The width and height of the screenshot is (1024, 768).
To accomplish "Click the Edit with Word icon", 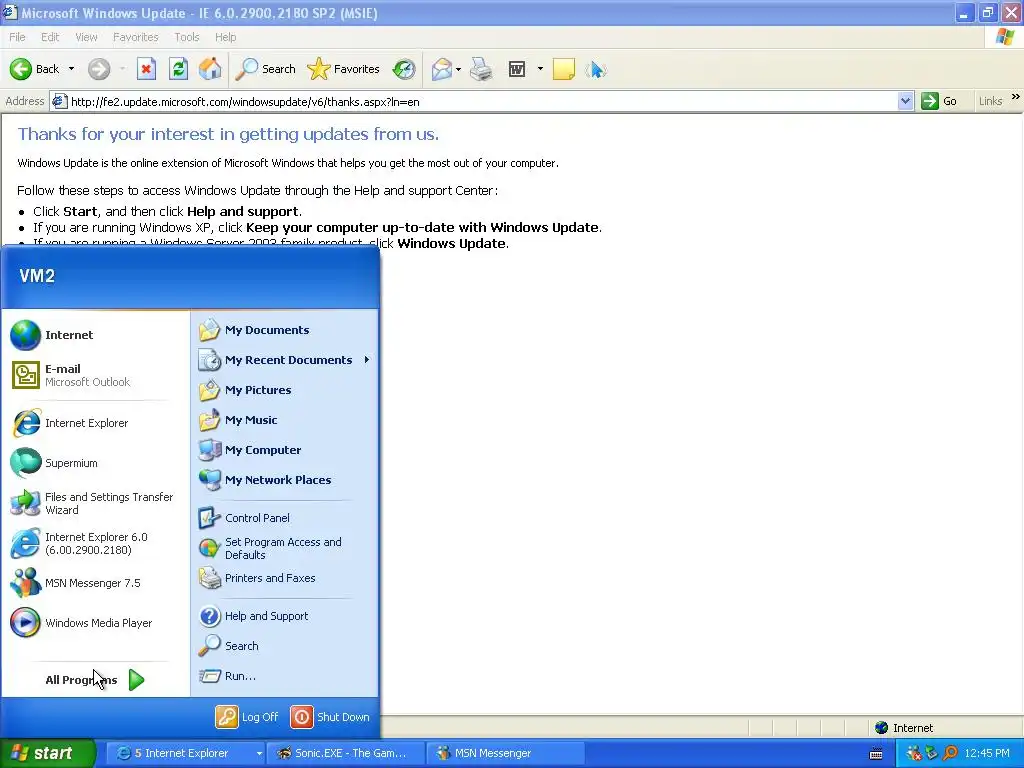I will pos(517,69).
